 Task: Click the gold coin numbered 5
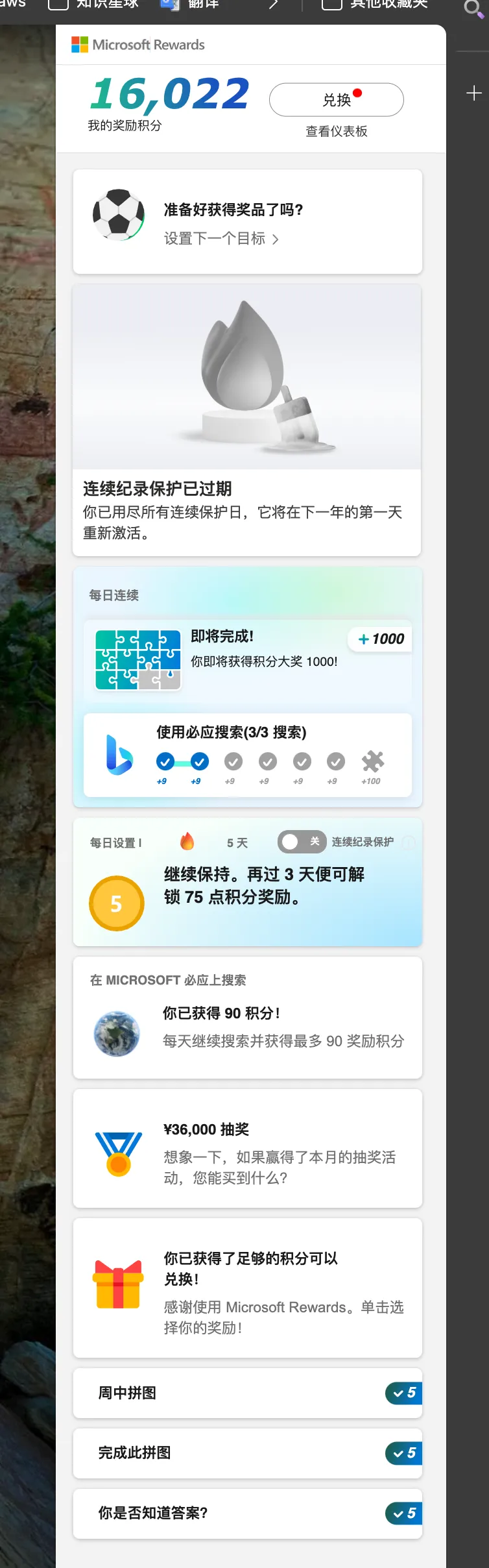117,903
